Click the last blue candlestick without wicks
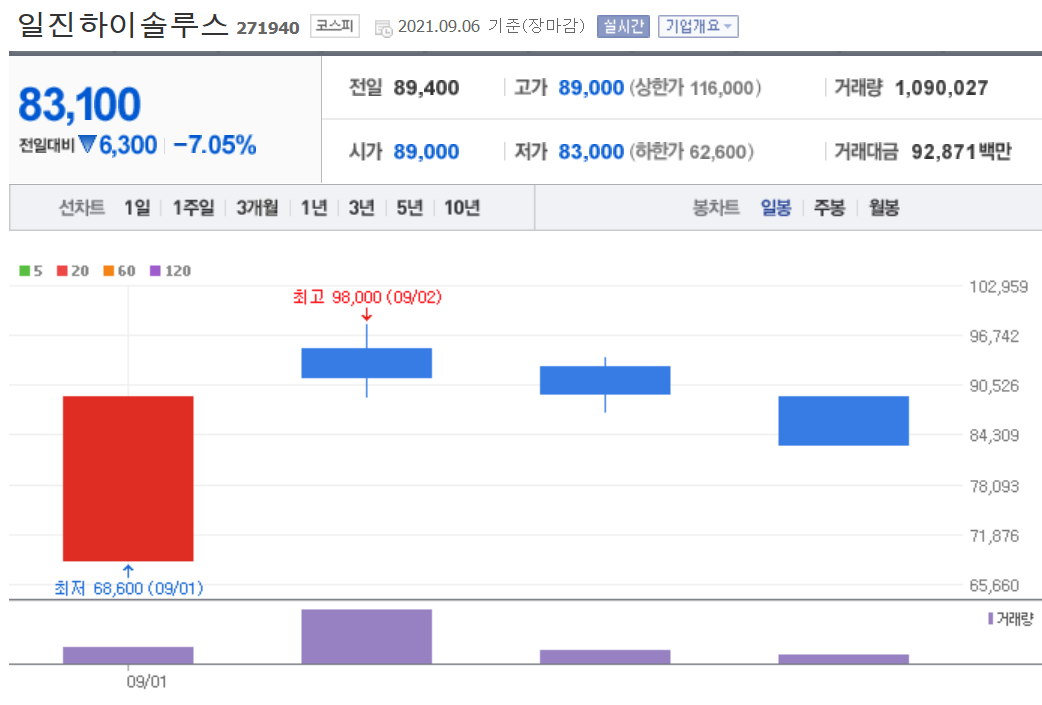 (843, 421)
